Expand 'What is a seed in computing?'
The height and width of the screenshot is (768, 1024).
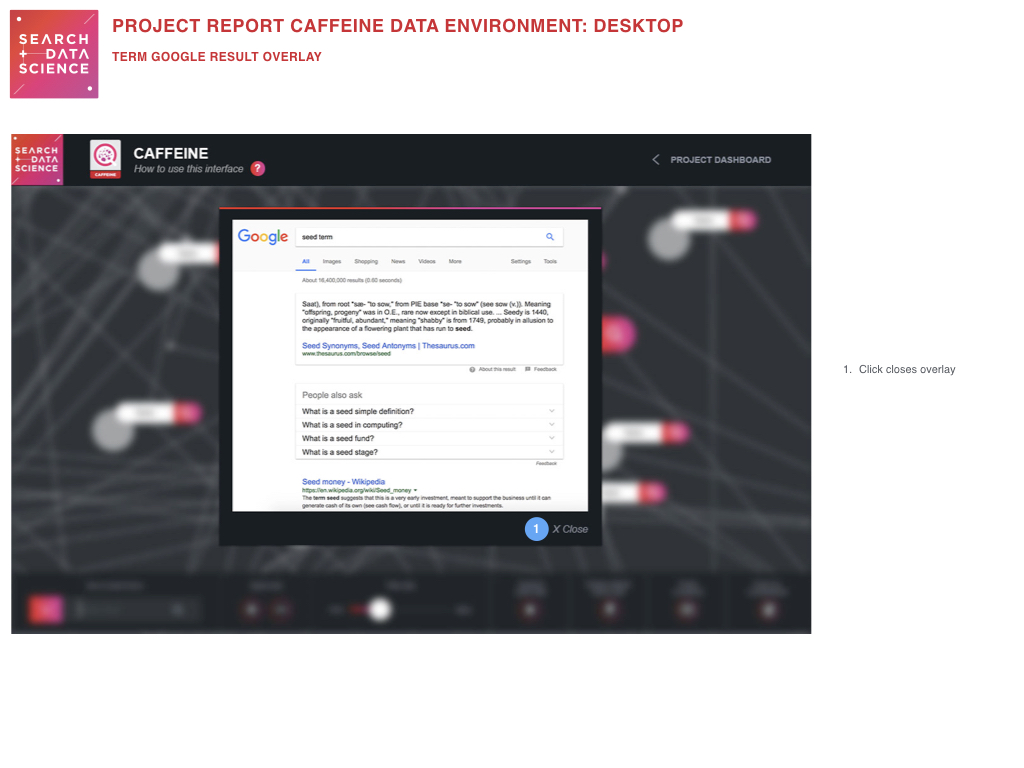point(429,425)
